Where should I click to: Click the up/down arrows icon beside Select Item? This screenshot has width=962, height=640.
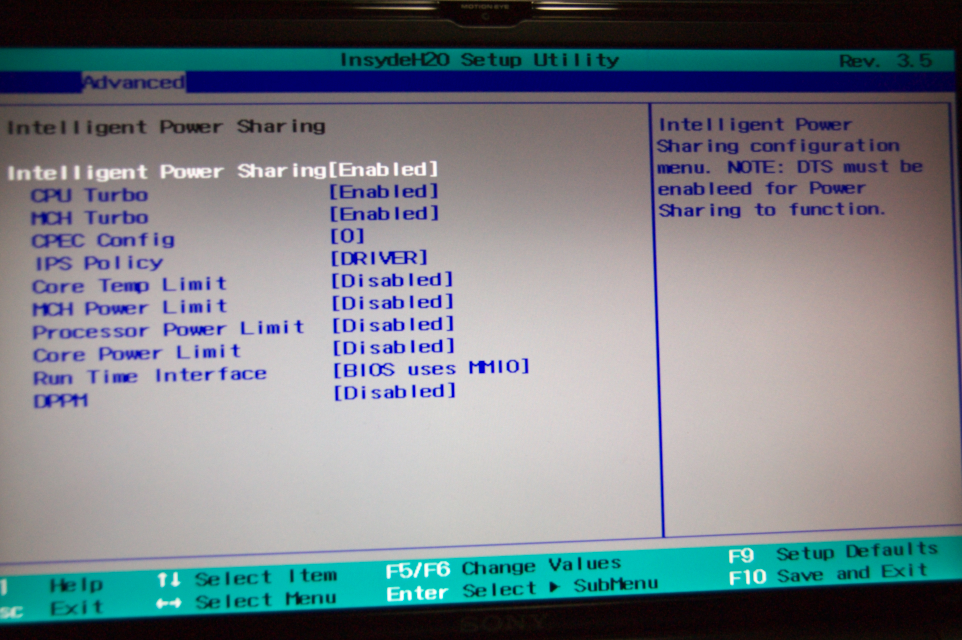[169, 579]
